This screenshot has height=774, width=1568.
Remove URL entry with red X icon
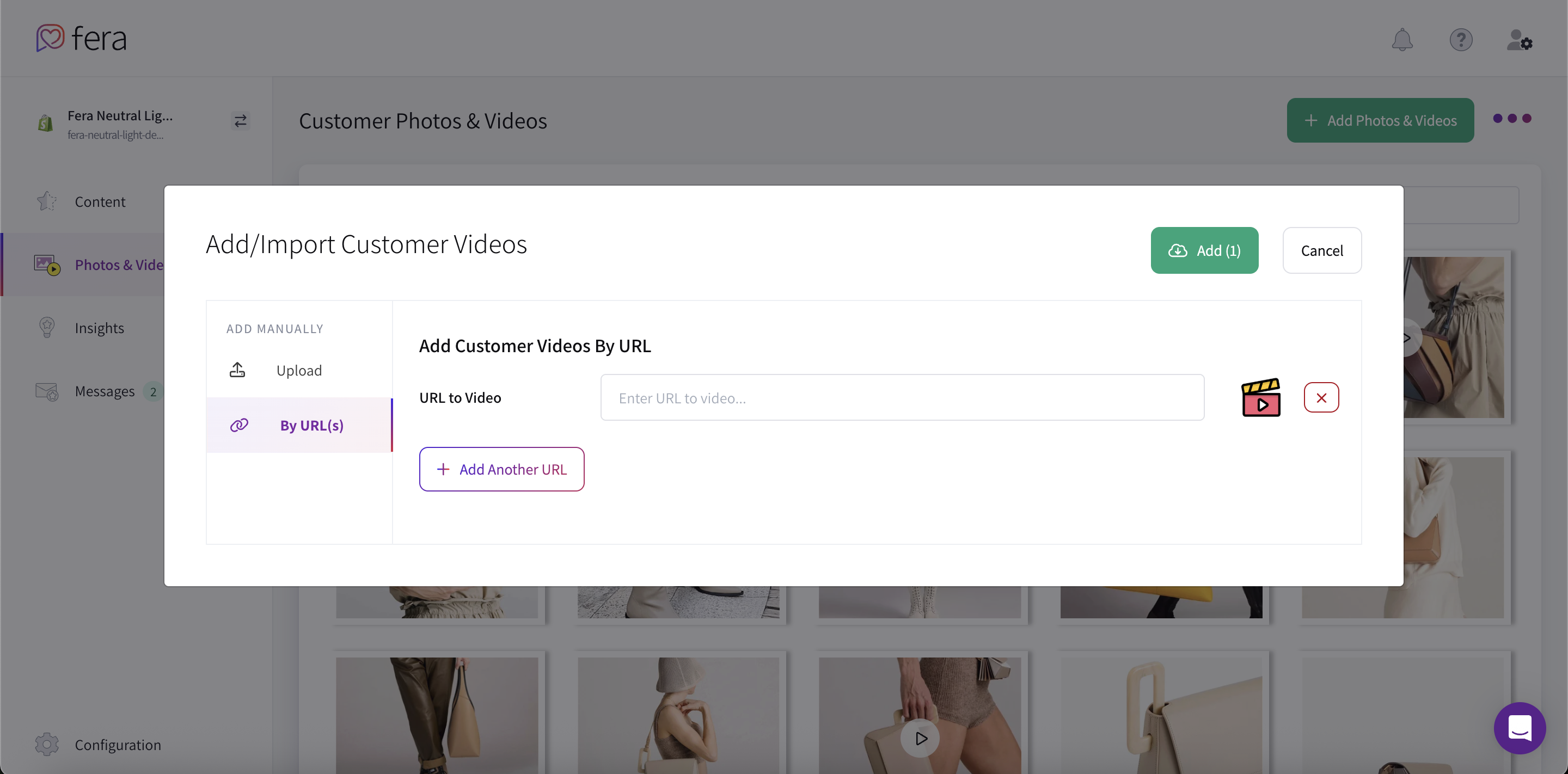pyautogui.click(x=1321, y=397)
